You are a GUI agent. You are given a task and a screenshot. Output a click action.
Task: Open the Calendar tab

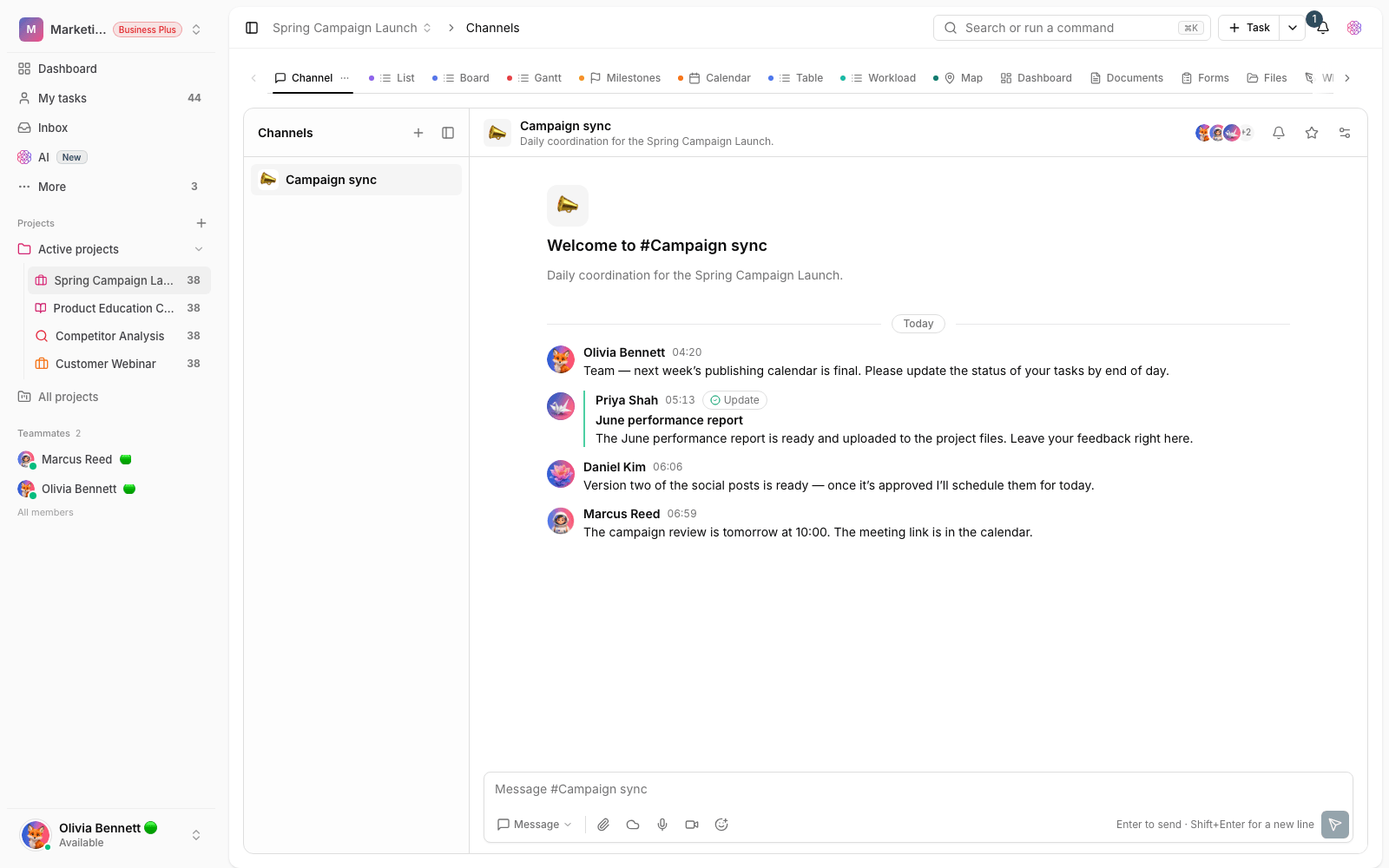[x=714, y=78]
